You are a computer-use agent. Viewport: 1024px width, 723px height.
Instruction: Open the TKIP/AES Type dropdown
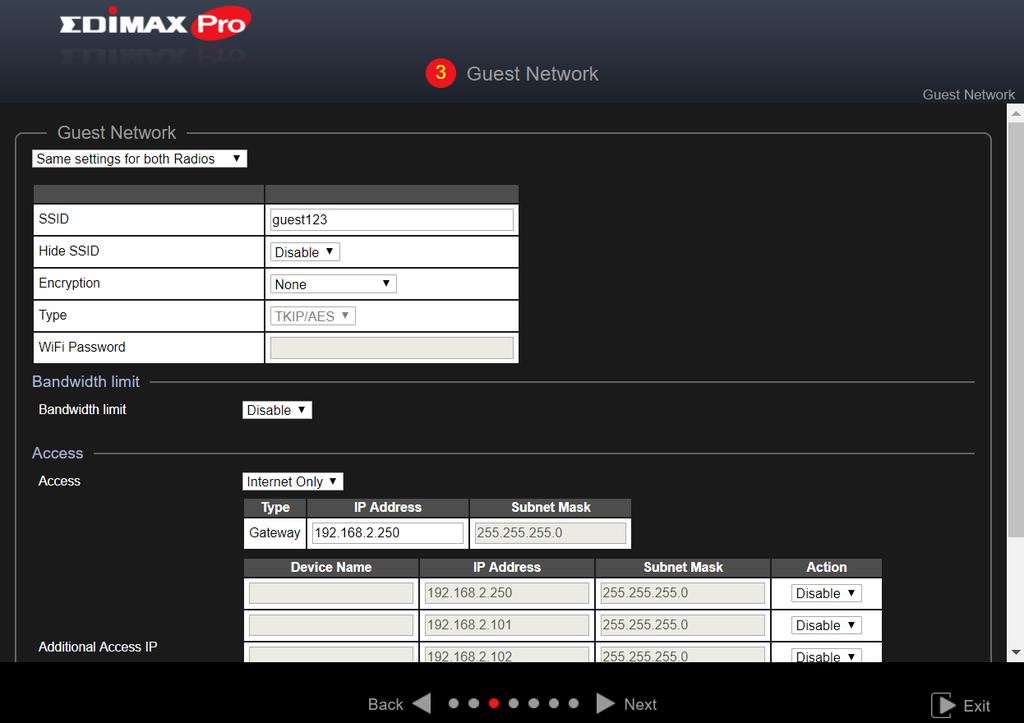click(x=313, y=316)
